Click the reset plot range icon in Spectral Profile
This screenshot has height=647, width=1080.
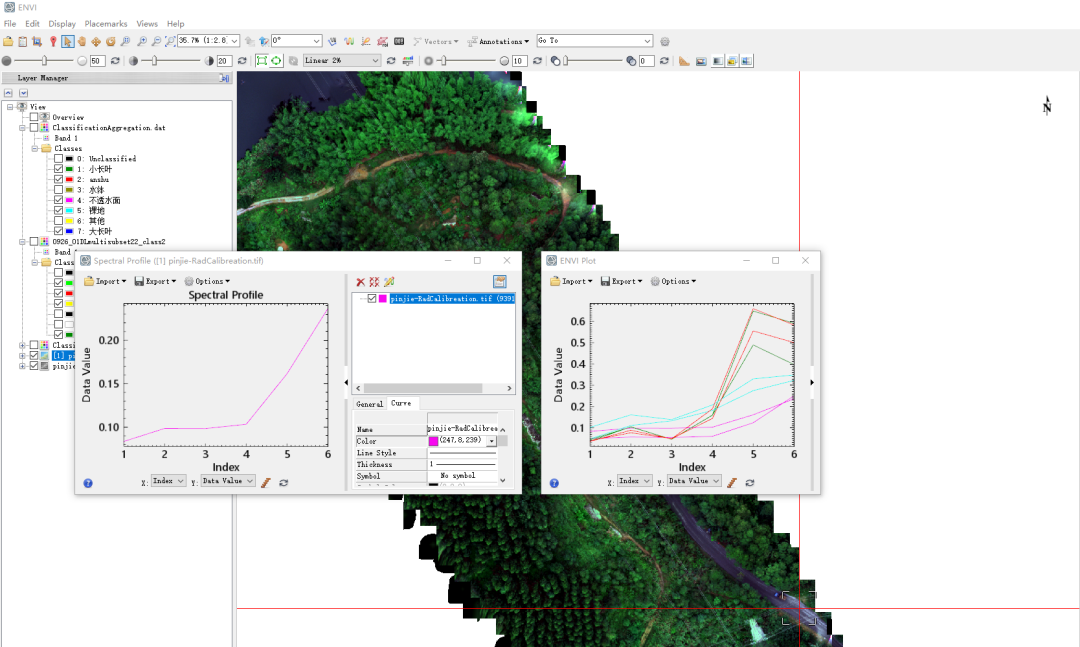coord(283,482)
